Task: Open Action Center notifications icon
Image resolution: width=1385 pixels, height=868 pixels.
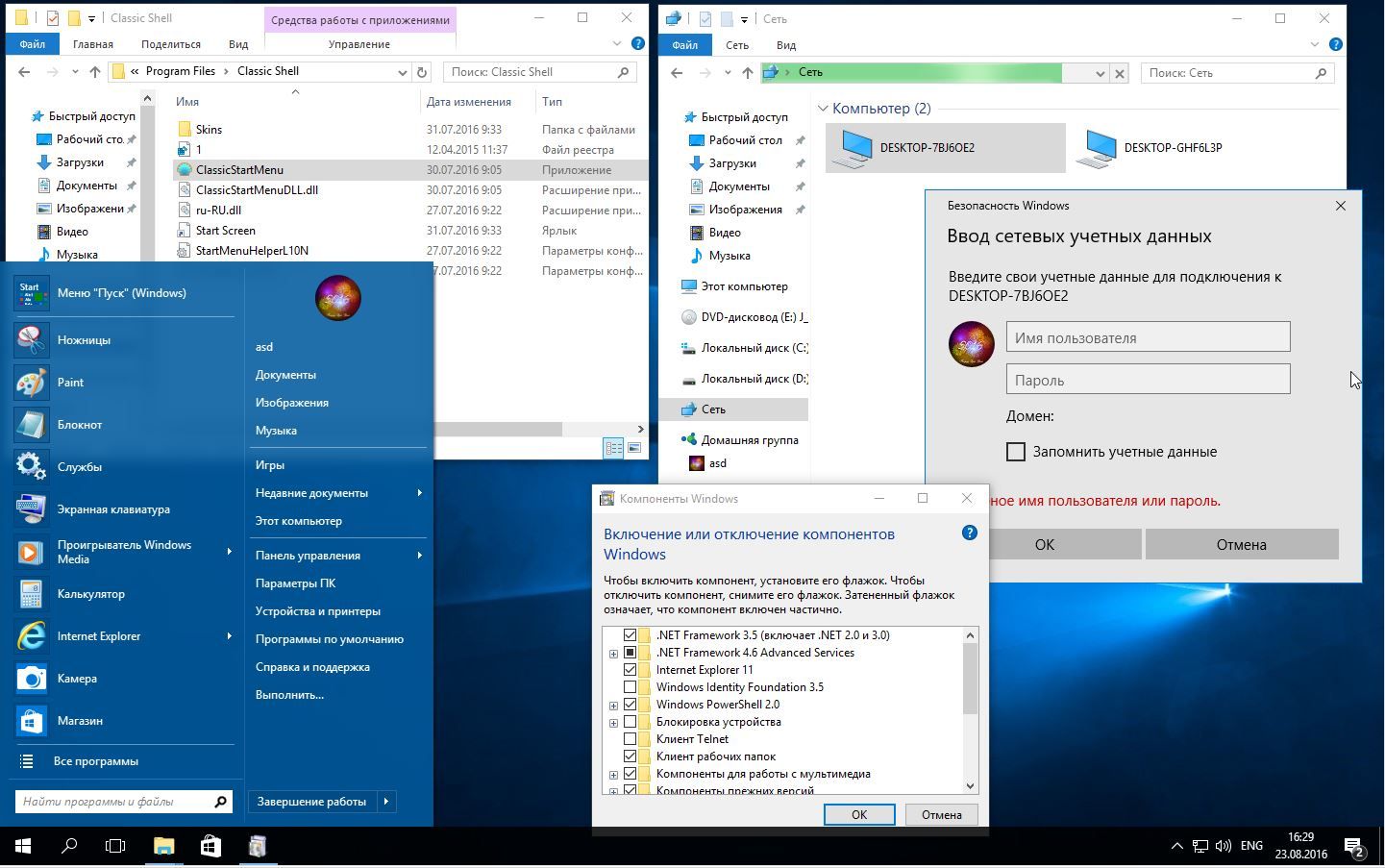Action: point(1355,847)
